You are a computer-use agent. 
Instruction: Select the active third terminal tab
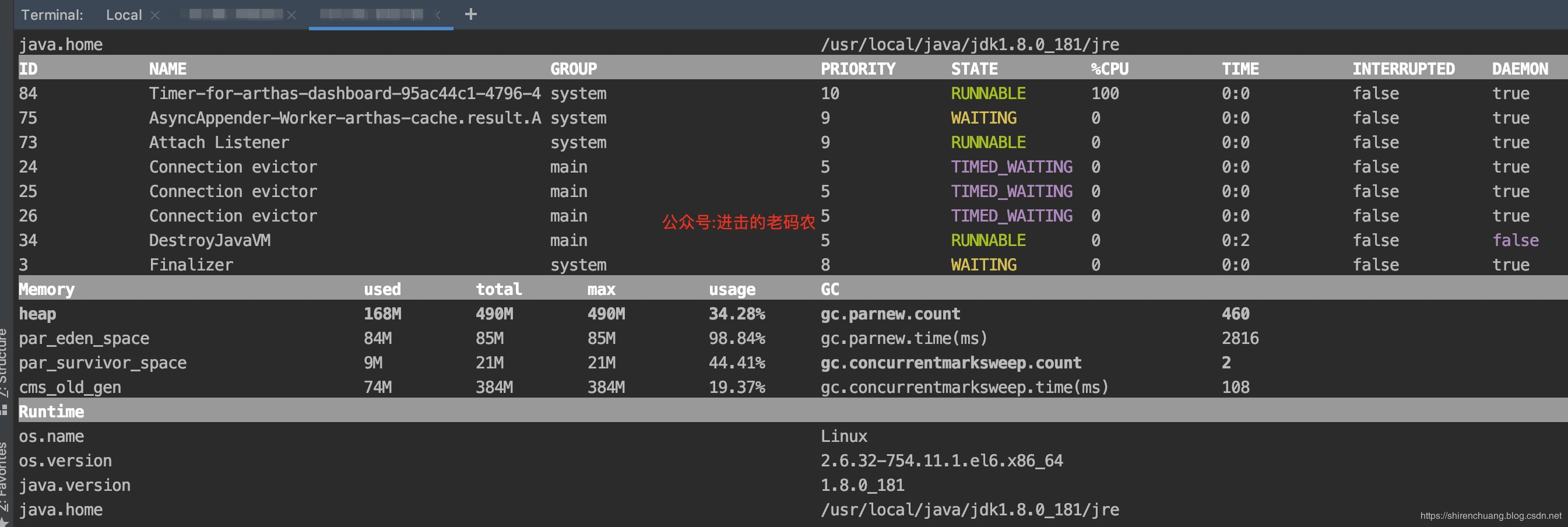[371, 14]
